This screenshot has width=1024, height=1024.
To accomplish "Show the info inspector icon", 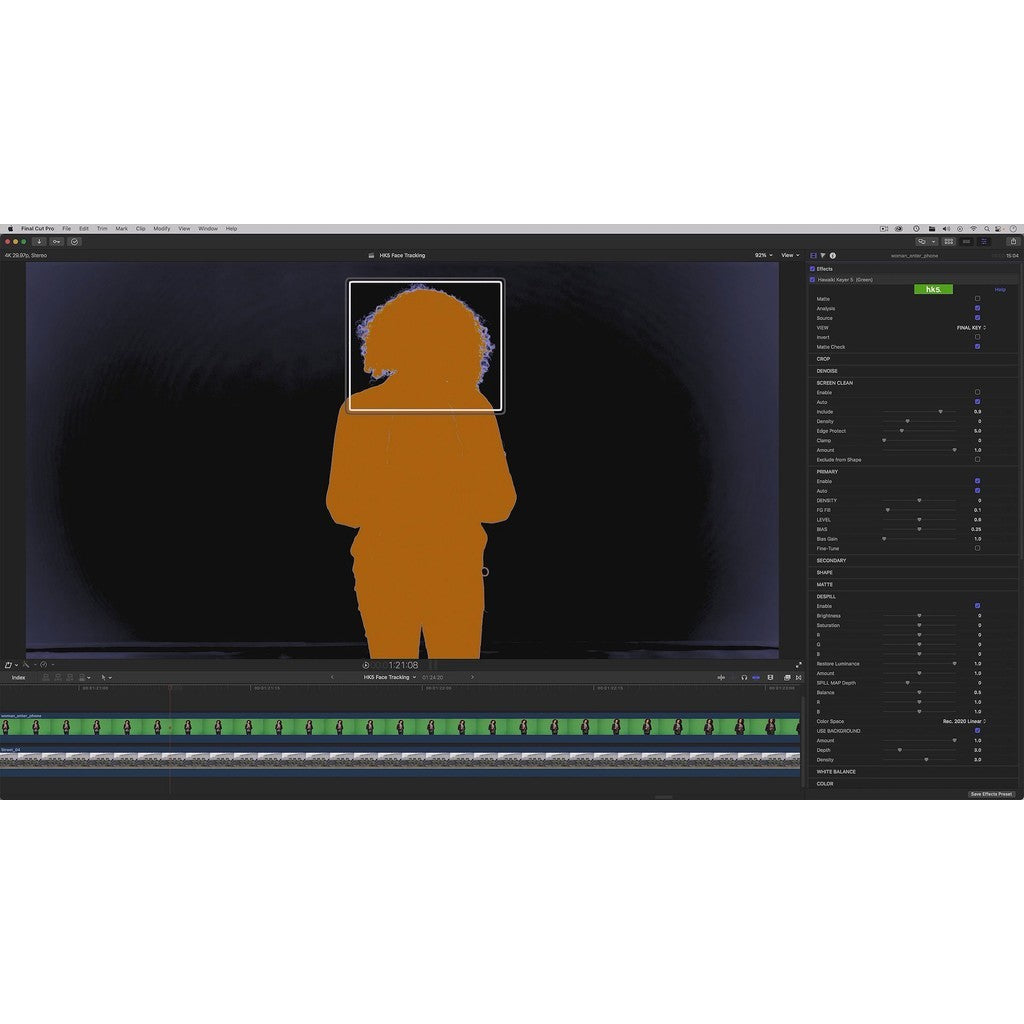I will pos(833,255).
